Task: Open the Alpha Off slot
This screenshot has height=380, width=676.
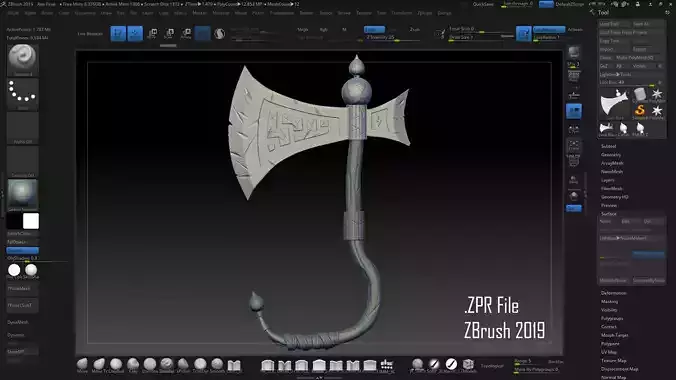Action: (x=23, y=128)
